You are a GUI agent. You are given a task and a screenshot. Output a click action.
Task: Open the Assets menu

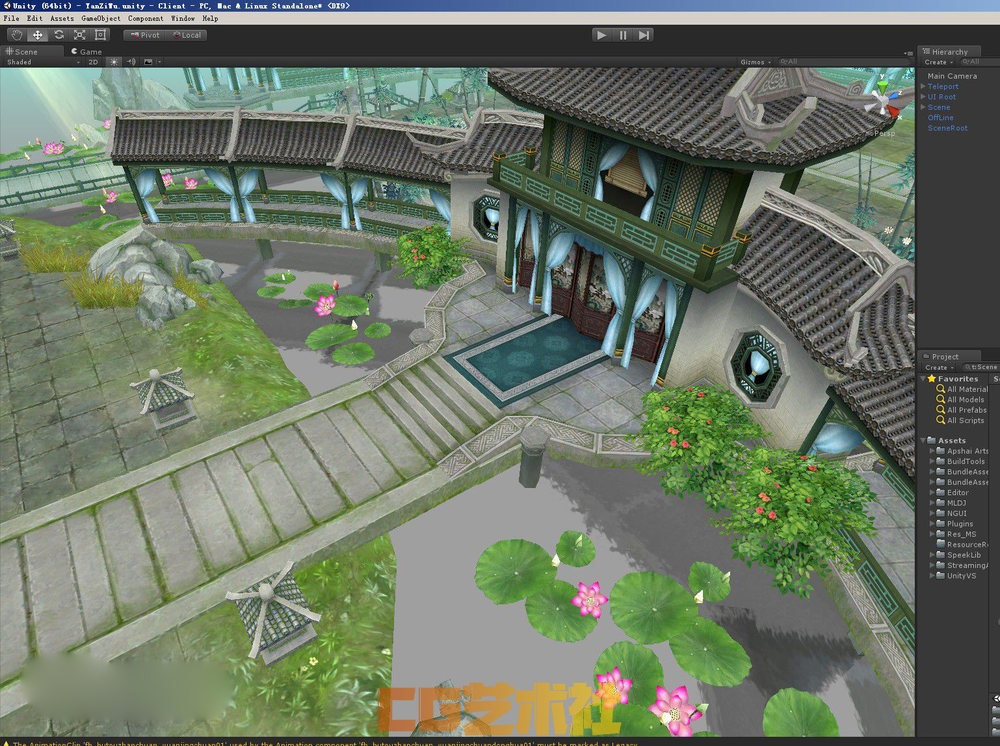click(62, 18)
